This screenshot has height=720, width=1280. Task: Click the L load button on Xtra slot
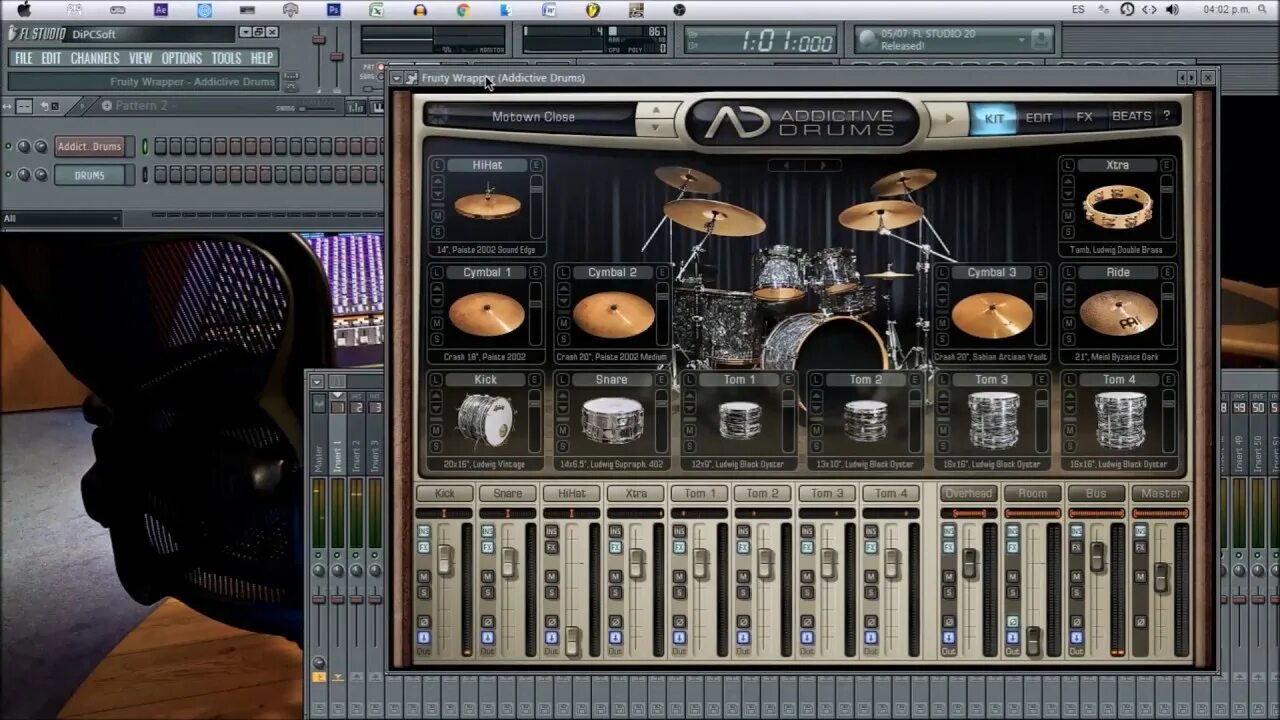point(1069,165)
